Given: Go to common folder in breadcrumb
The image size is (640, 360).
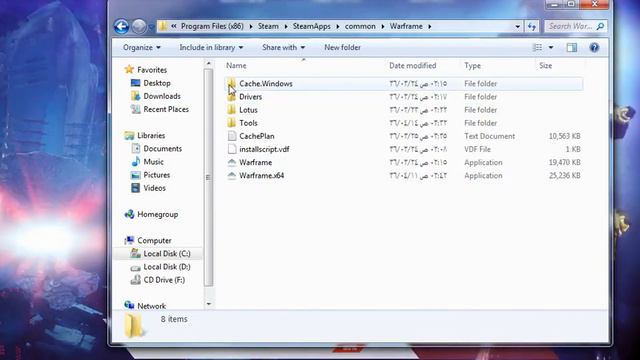Looking at the screenshot, I should (x=360, y=26).
